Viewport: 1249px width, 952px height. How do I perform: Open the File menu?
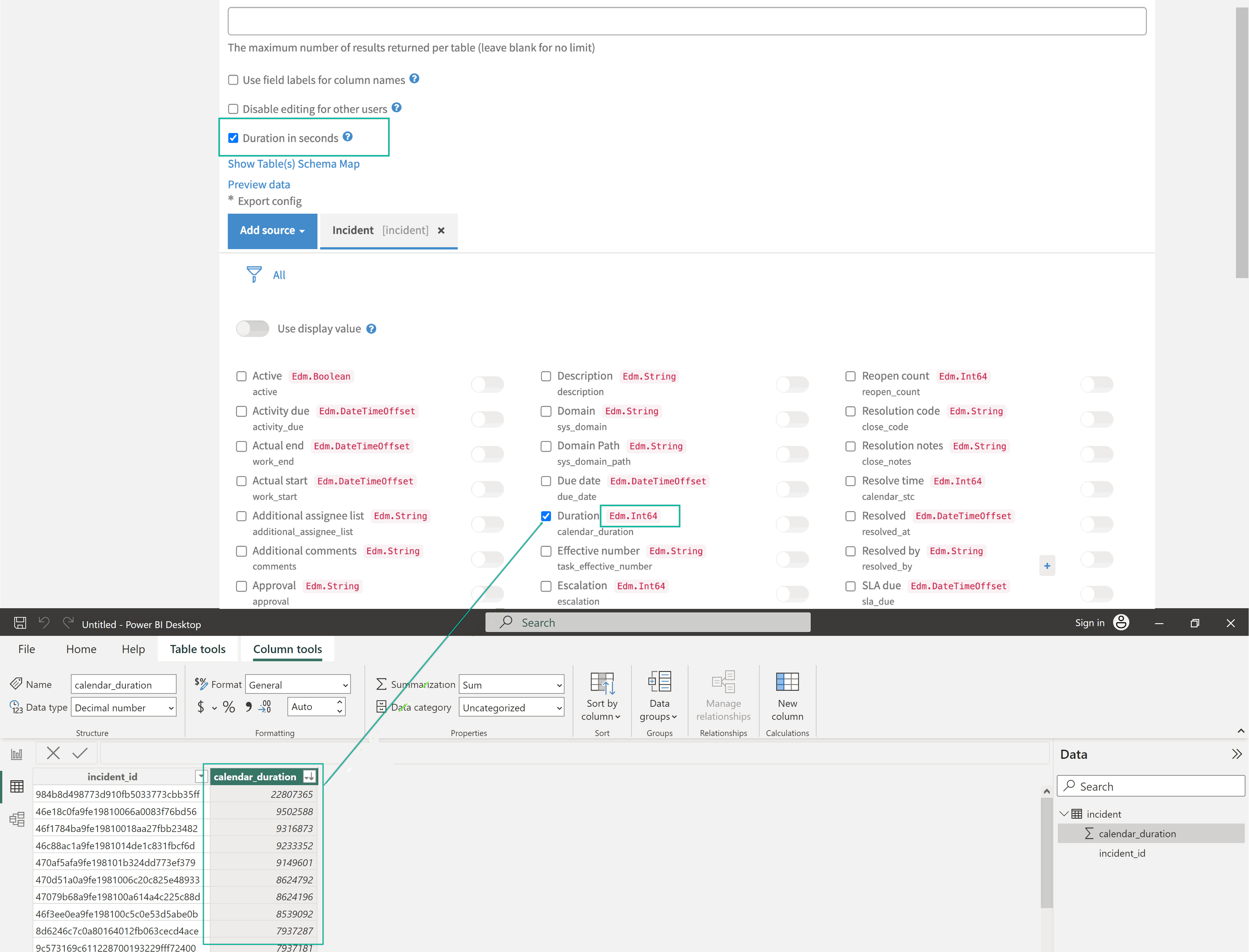click(26, 649)
